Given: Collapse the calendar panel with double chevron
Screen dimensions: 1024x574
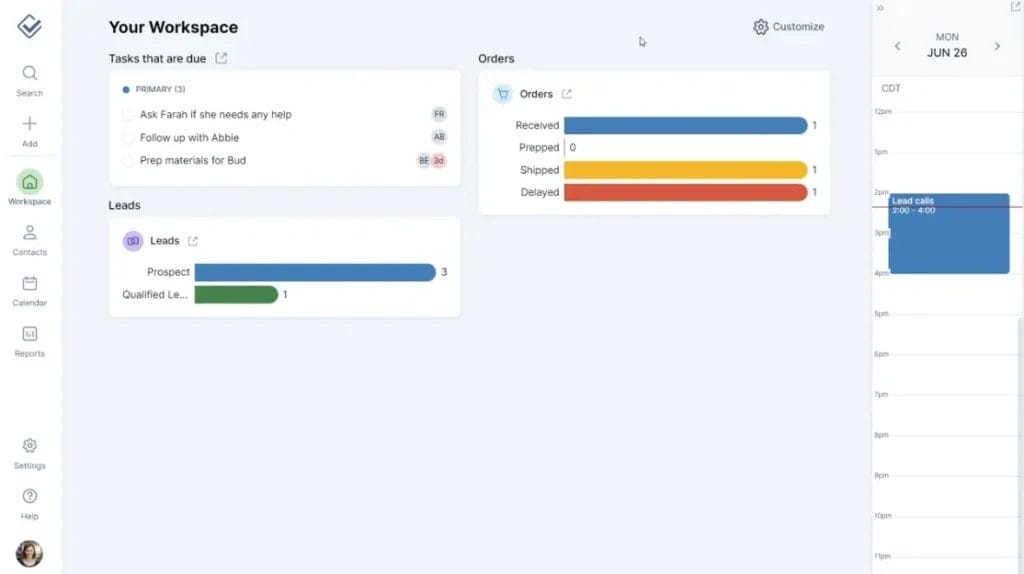Looking at the screenshot, I should click(x=880, y=8).
